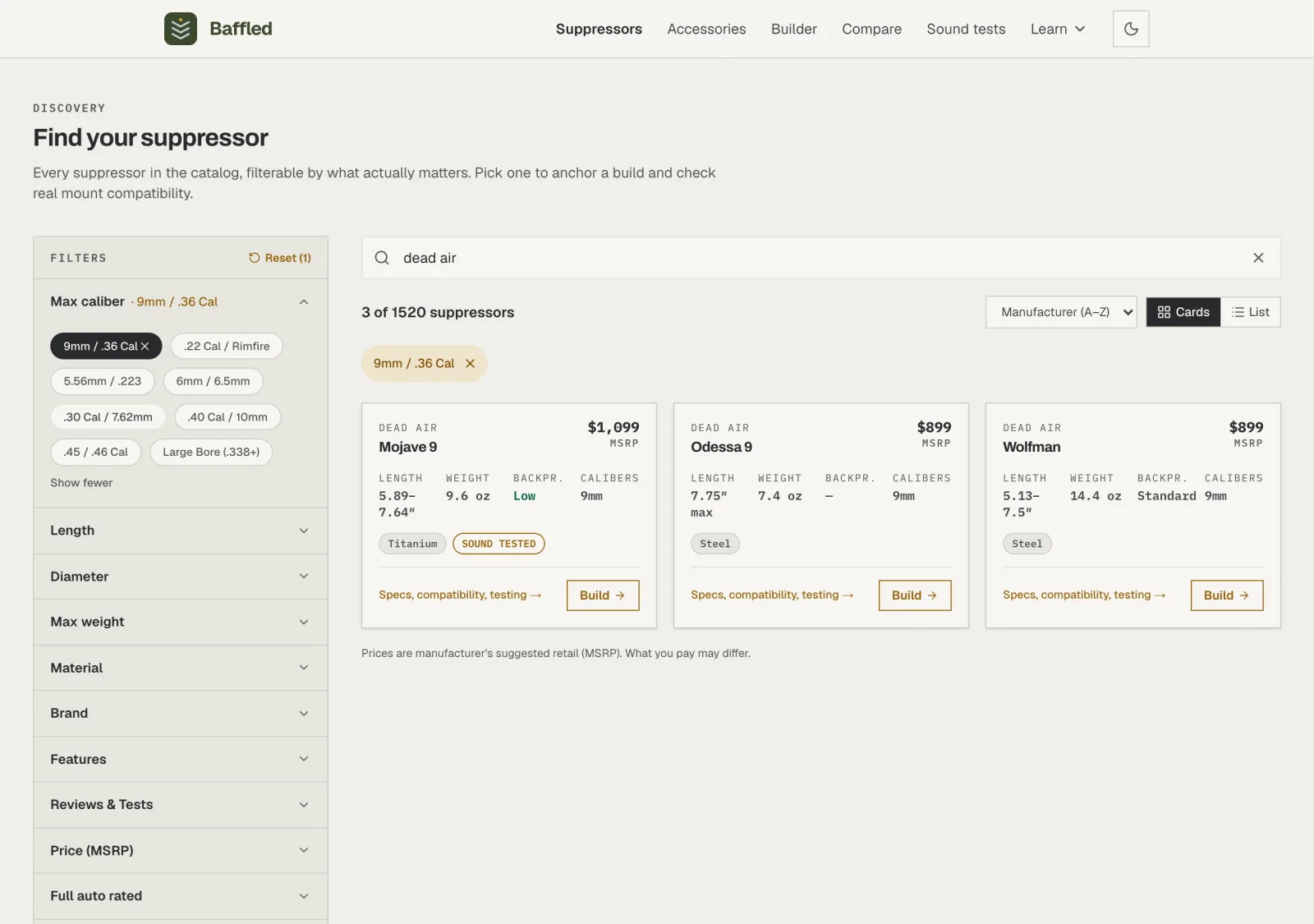Click Steel tag on Odessa 9 card
The image size is (1314, 924).
[714, 544]
